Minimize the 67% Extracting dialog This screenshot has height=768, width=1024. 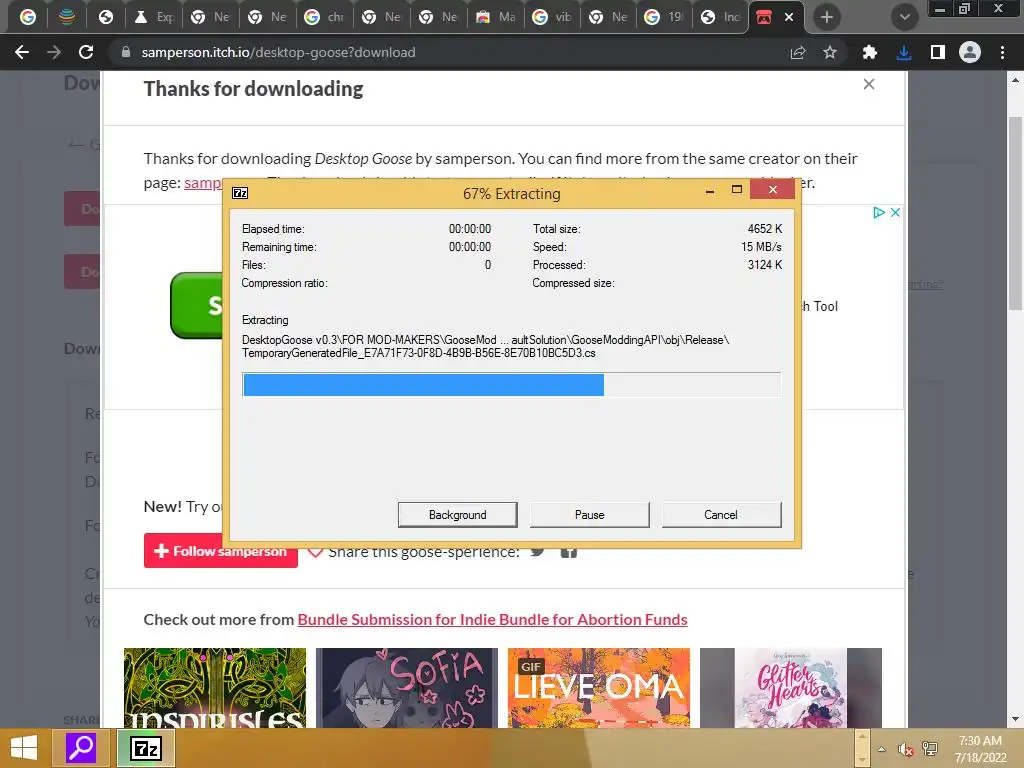pos(710,191)
